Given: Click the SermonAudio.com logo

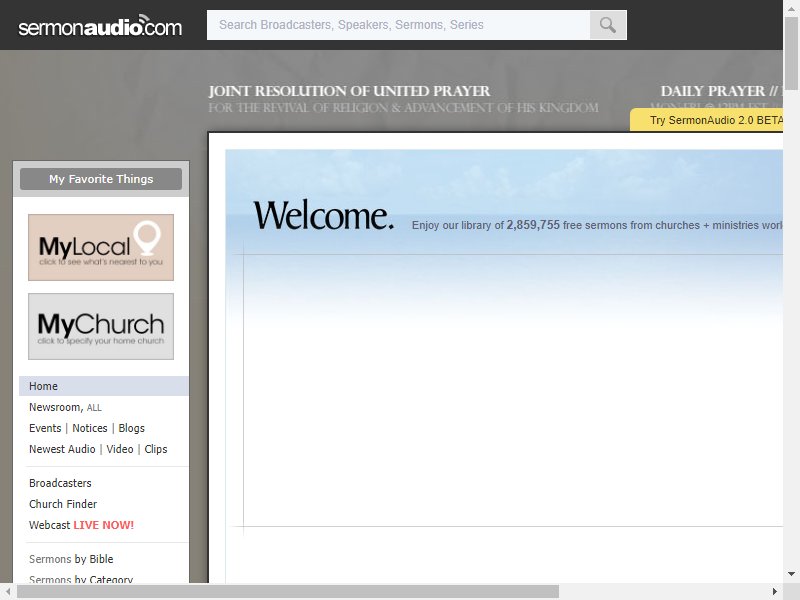Looking at the screenshot, I should point(100,26).
